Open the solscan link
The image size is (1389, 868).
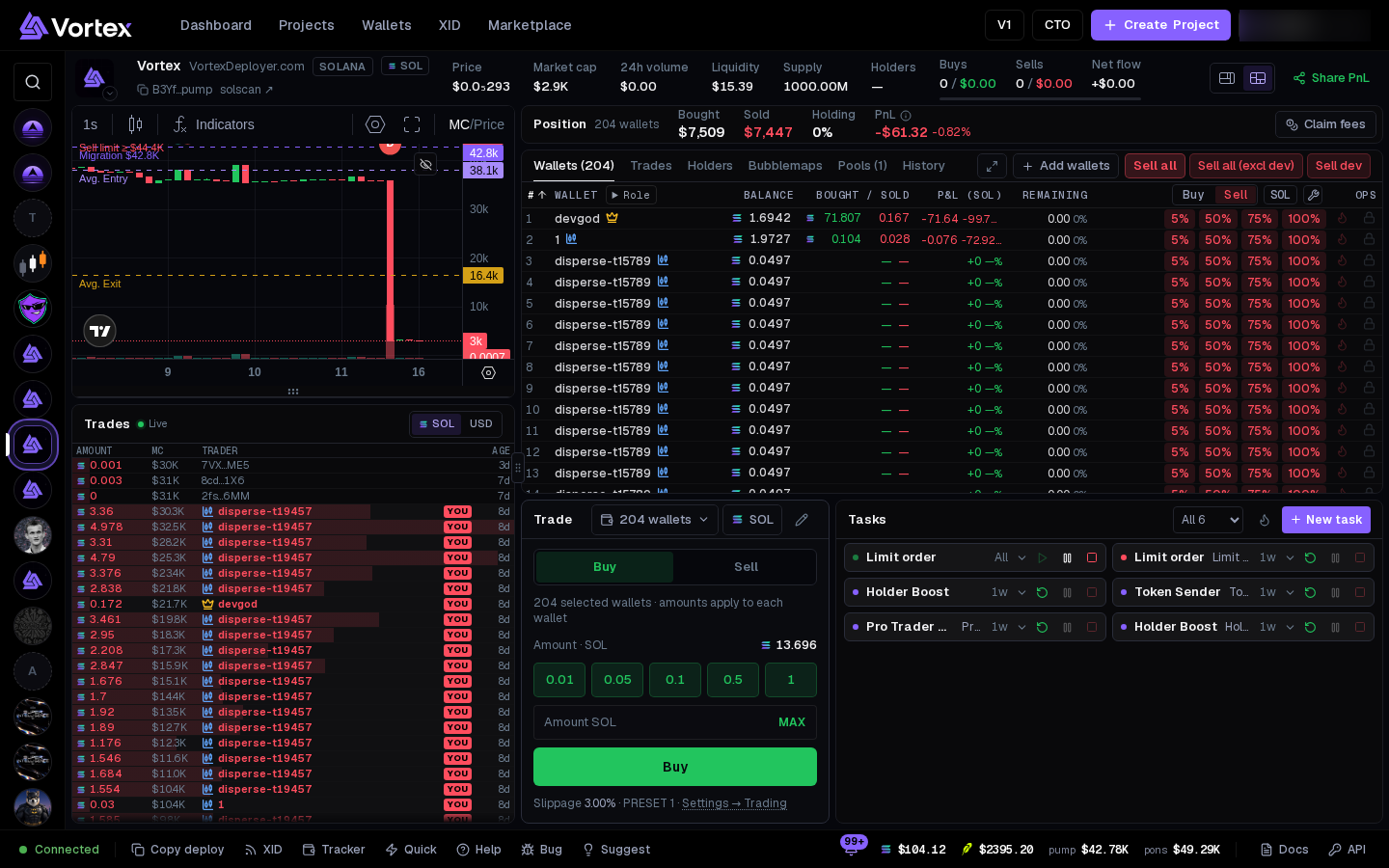[246, 90]
